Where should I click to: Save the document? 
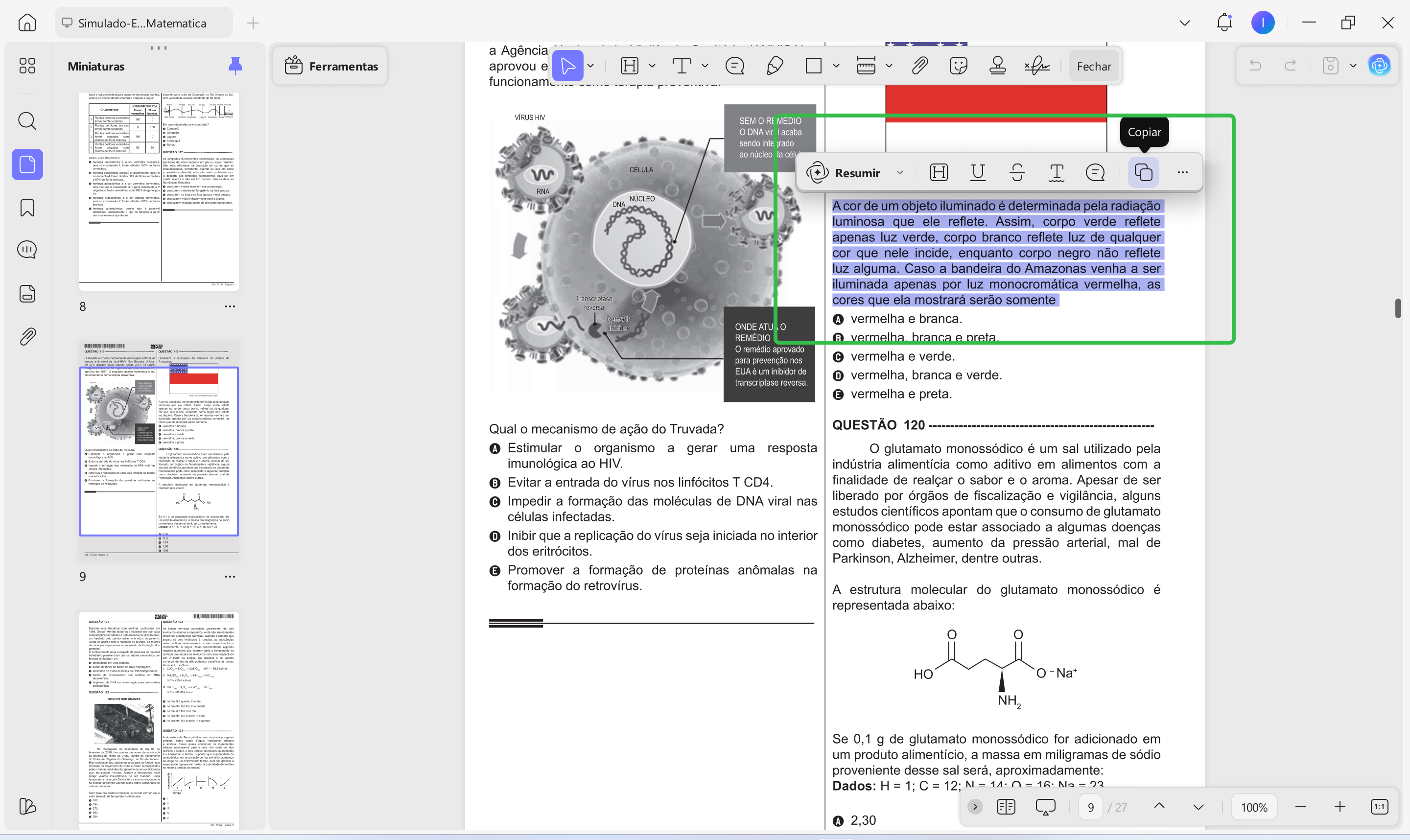coord(1330,66)
